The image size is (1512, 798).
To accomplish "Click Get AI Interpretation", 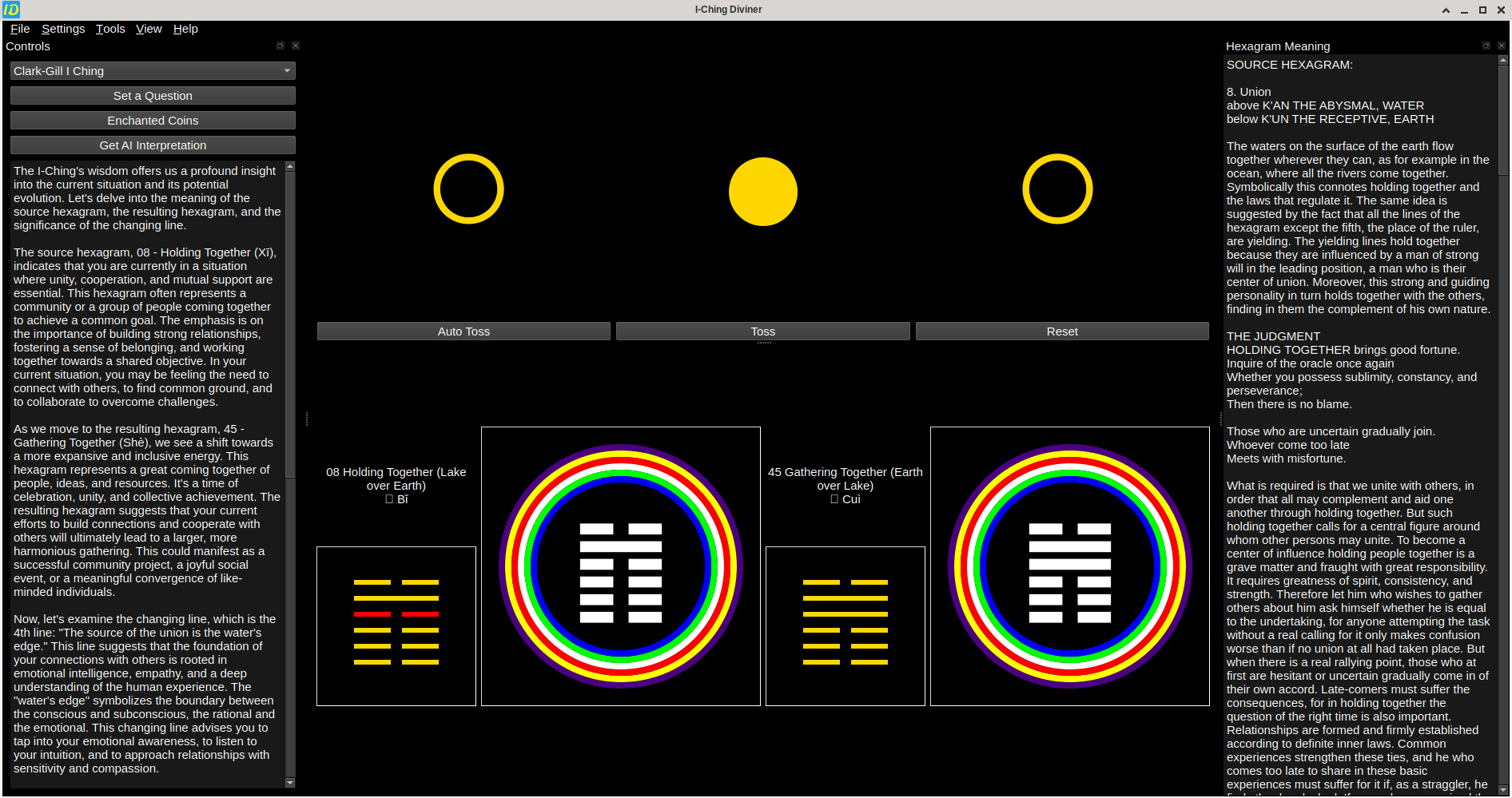I will tap(153, 145).
